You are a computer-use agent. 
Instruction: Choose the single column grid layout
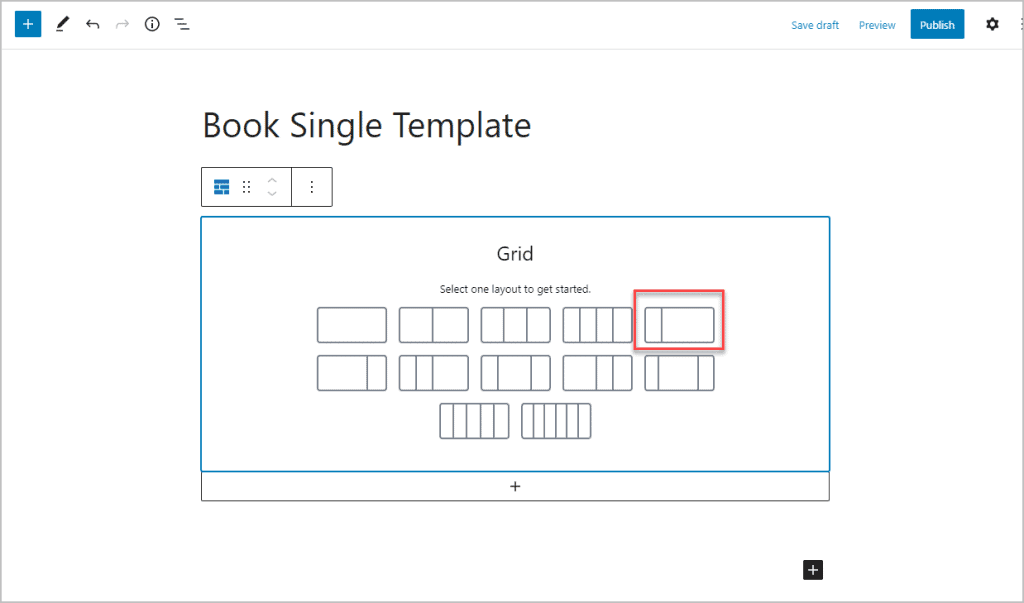pyautogui.click(x=352, y=325)
